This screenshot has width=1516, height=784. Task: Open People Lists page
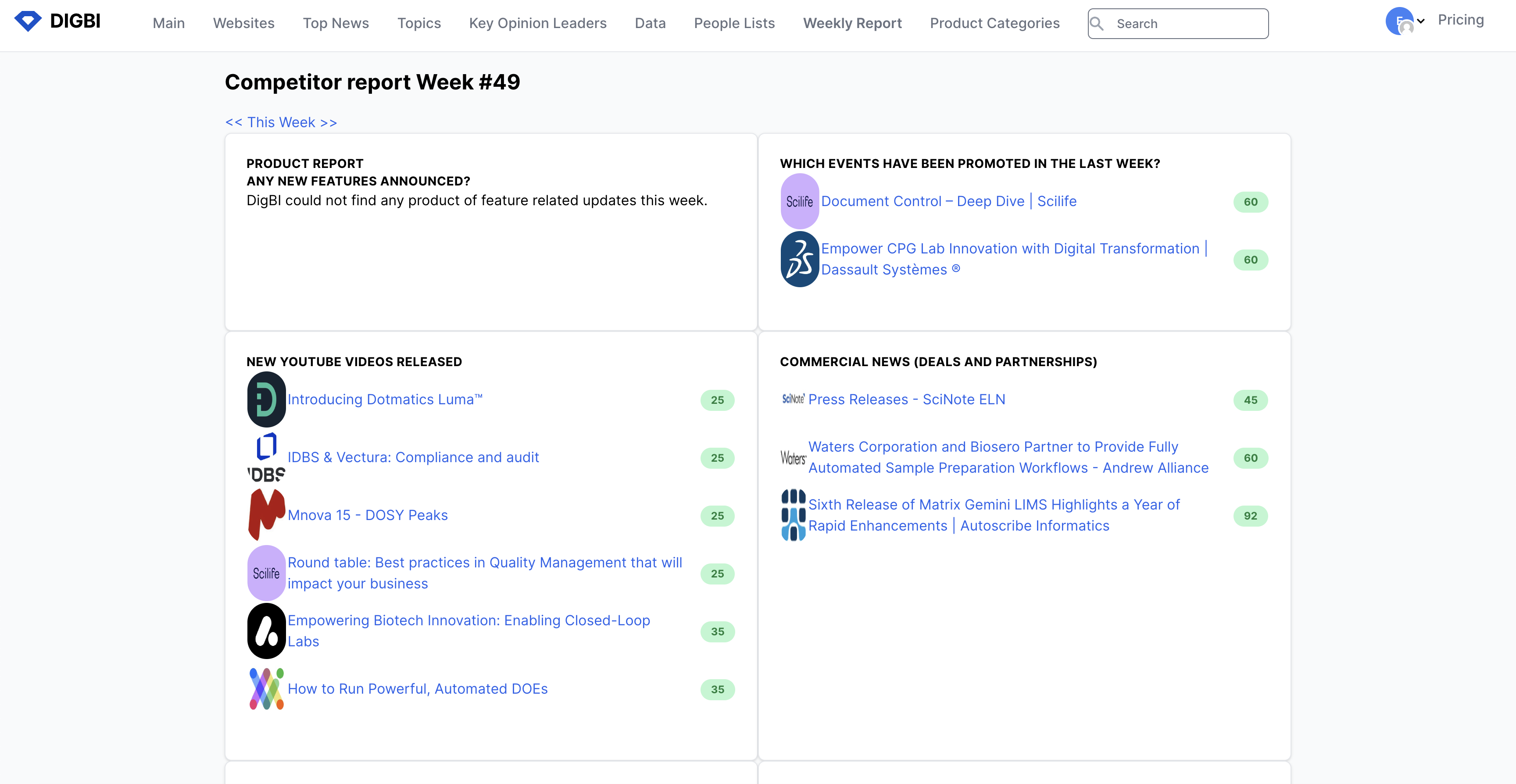pos(734,23)
